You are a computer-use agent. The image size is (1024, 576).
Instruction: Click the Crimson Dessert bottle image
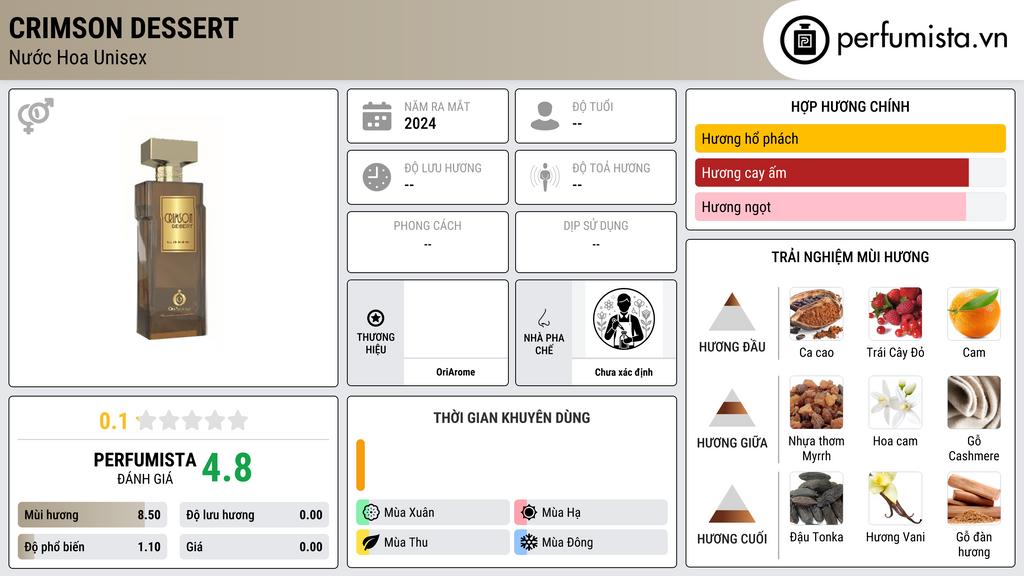(x=171, y=238)
